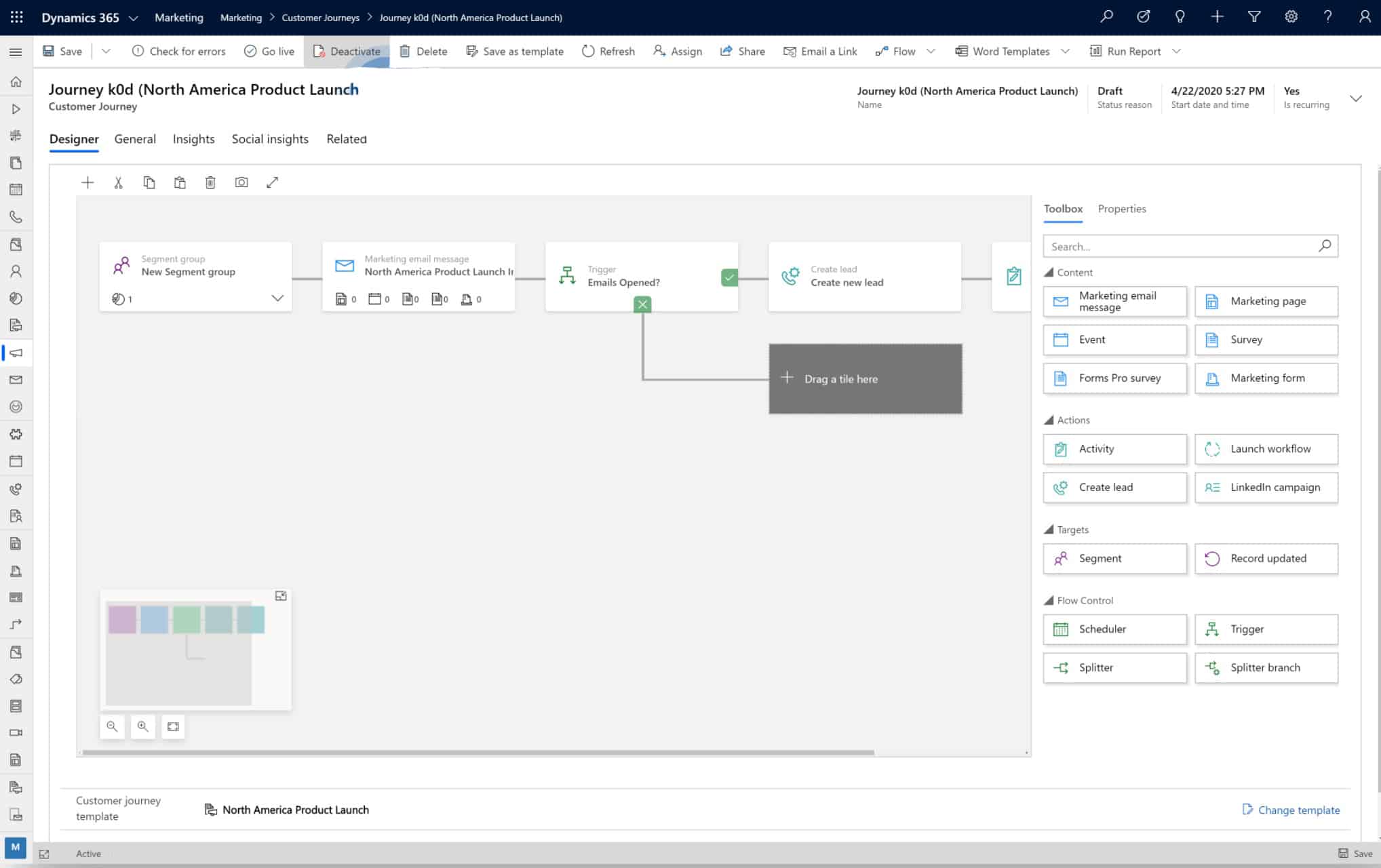Click the canvas horizontal scrollbar
The width and height of the screenshot is (1381, 868).
pos(478,752)
